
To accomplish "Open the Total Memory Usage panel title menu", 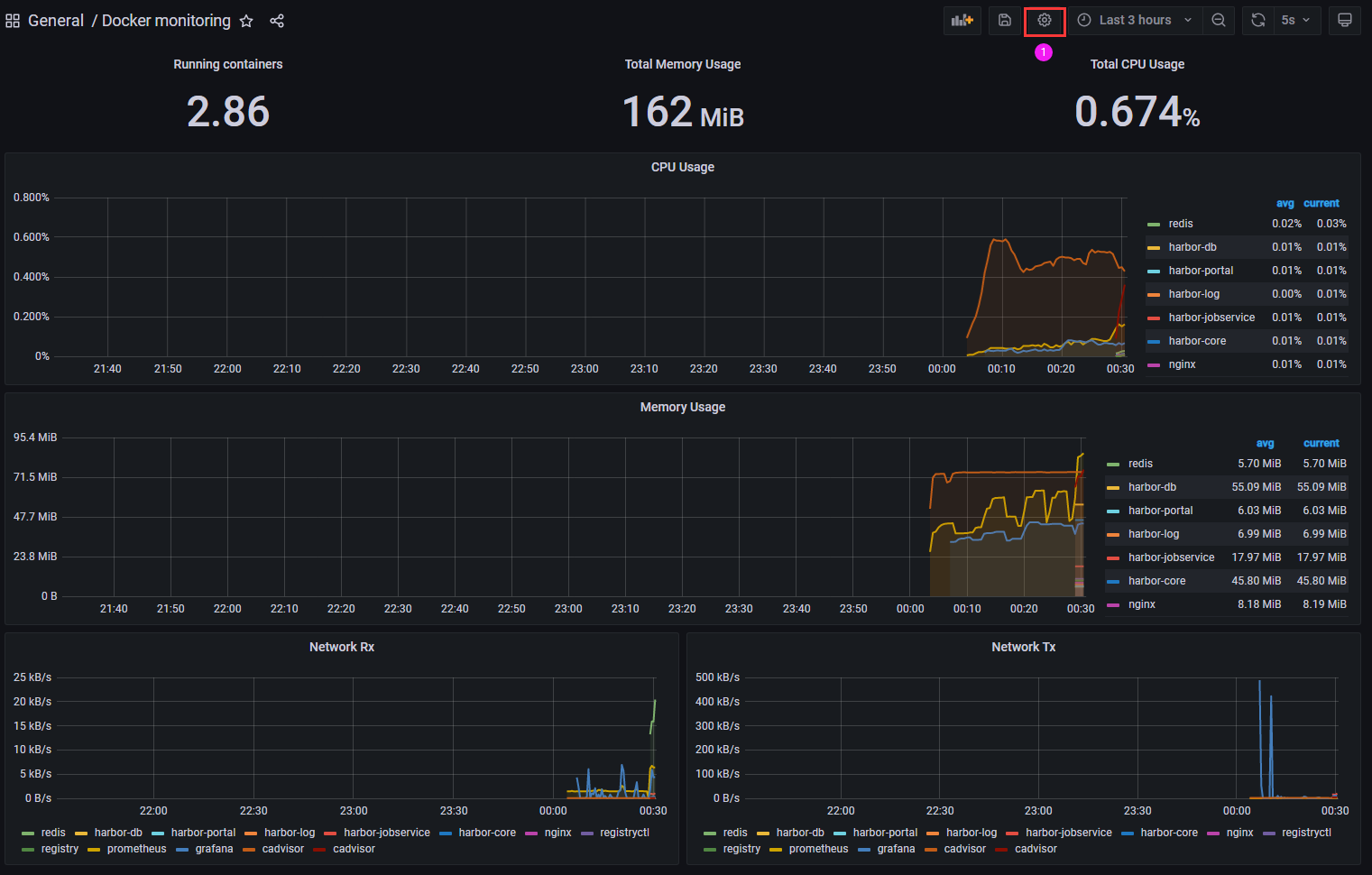I will (683, 64).
